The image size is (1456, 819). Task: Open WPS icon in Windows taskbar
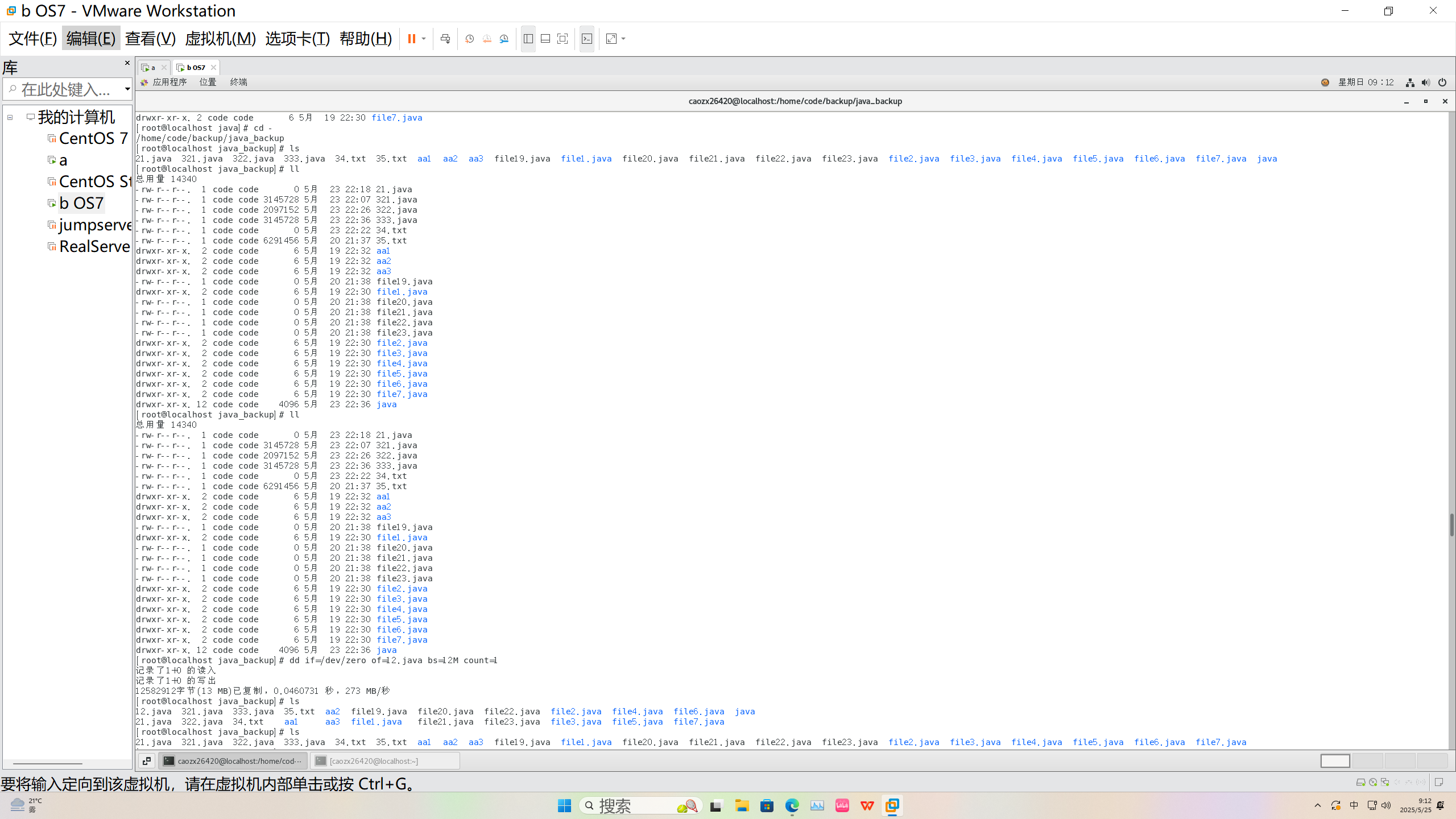867,805
